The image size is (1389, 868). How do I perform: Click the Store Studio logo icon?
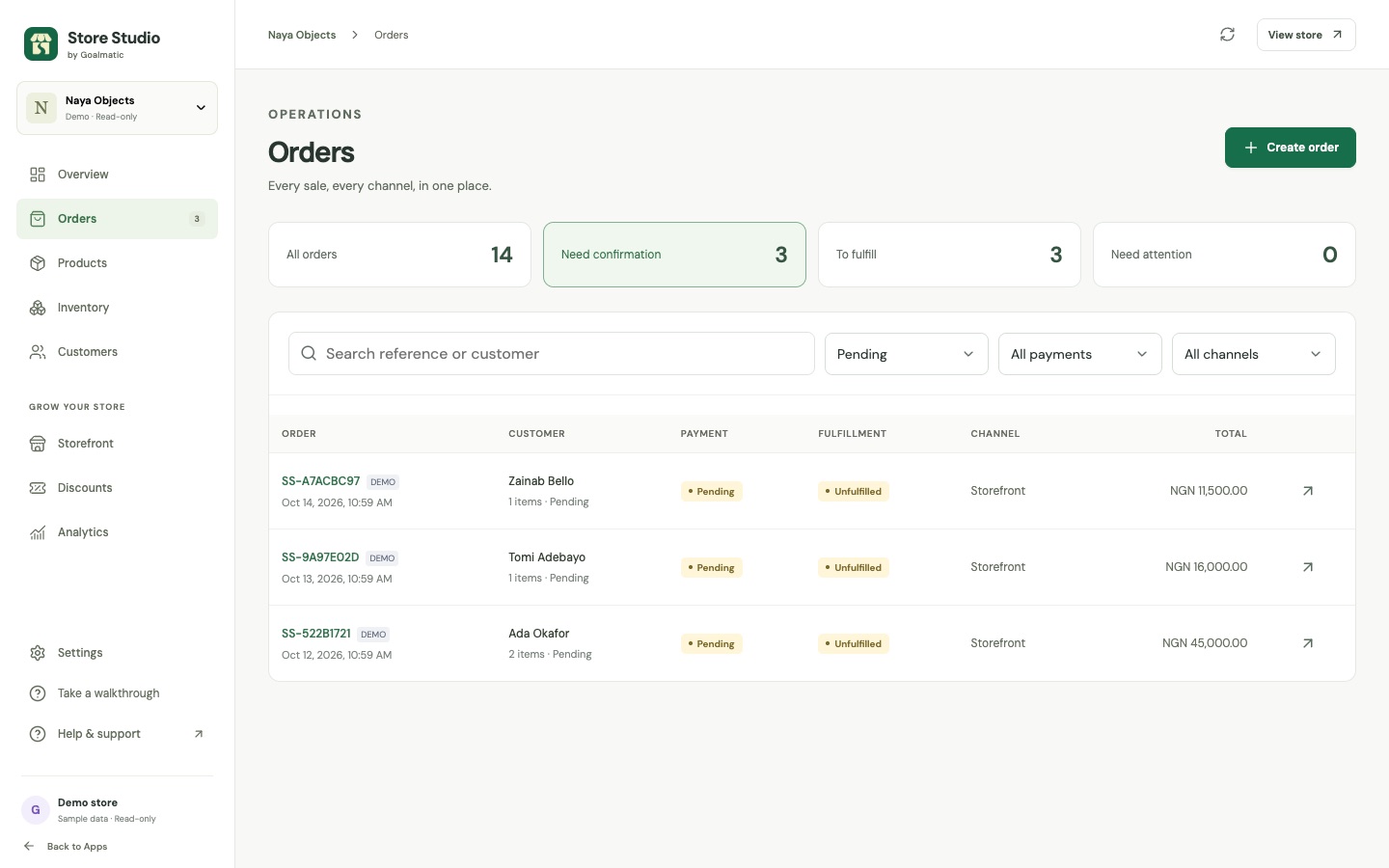(x=41, y=43)
